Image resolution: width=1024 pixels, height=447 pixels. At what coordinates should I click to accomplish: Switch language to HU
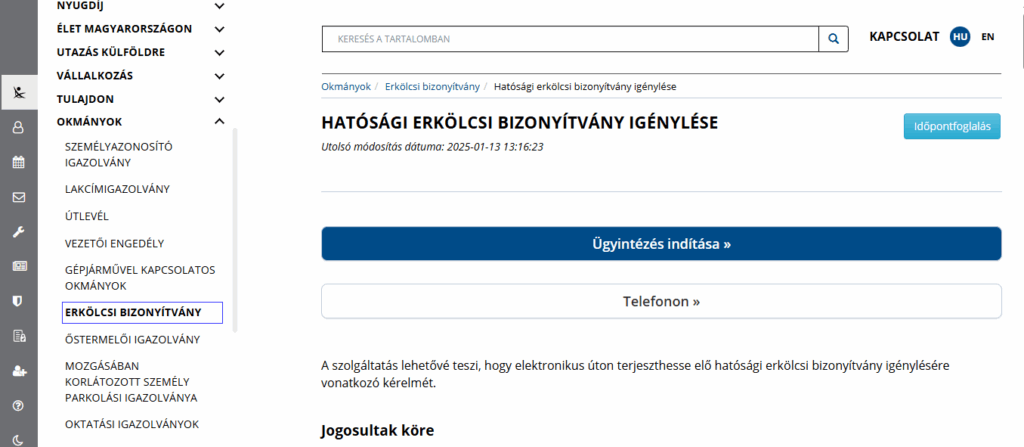point(960,37)
